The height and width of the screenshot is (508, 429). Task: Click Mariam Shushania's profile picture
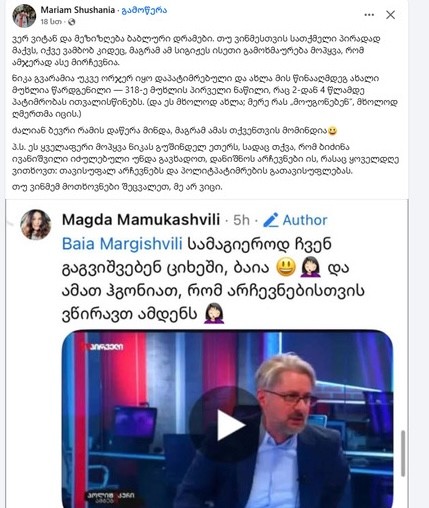pos(24,16)
